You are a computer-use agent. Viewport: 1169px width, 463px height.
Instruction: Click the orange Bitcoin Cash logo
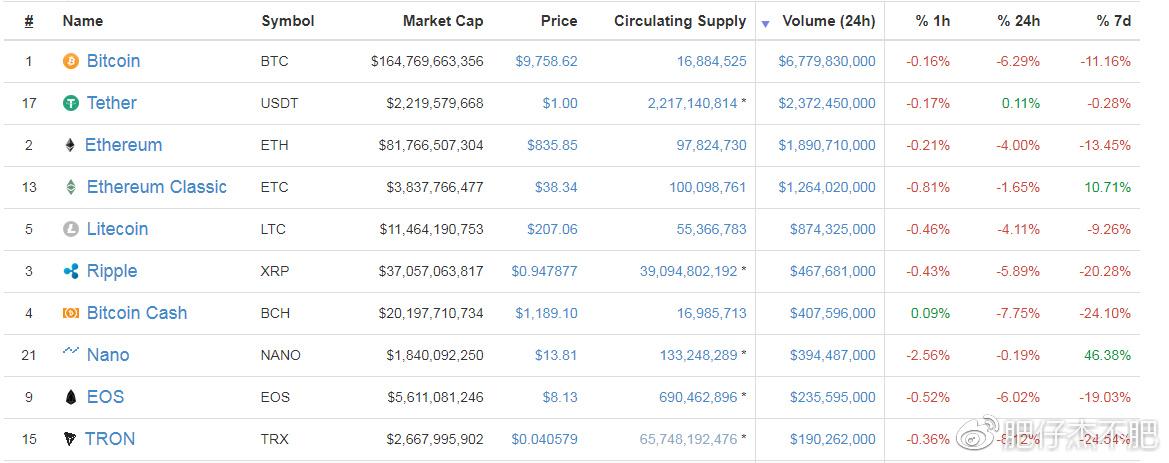pyautogui.click(x=71, y=313)
